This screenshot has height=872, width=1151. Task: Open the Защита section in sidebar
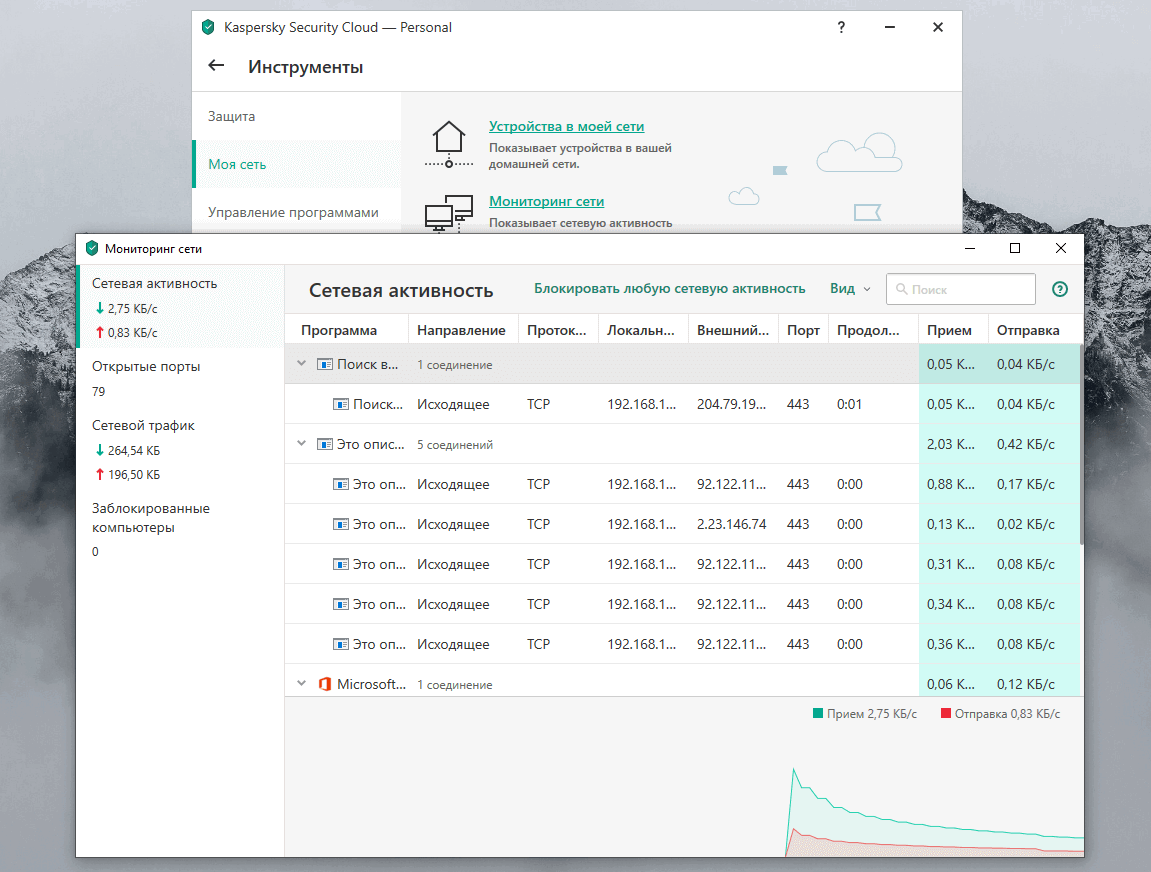click(x=231, y=116)
